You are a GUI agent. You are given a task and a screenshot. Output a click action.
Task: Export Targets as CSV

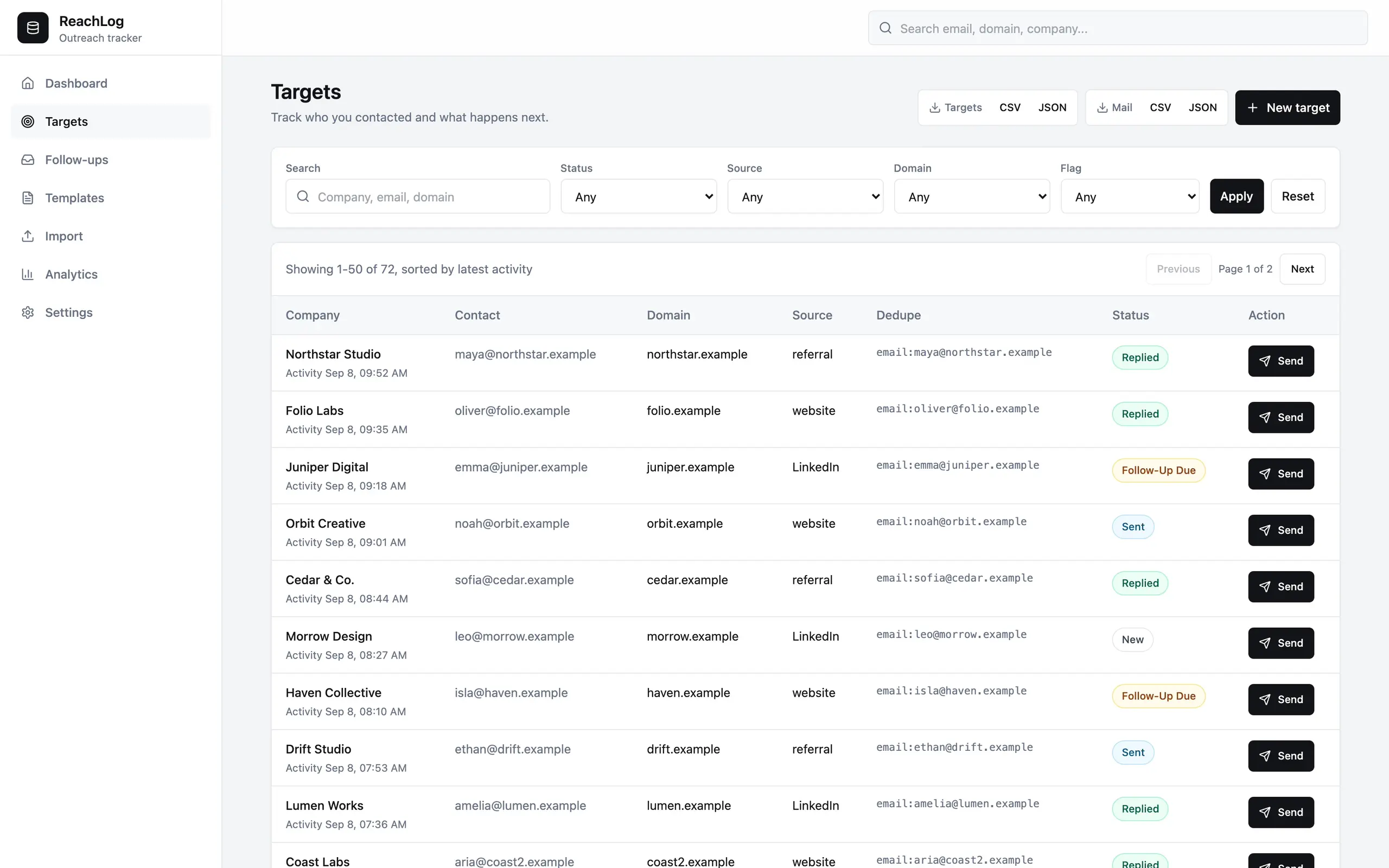1010,107
